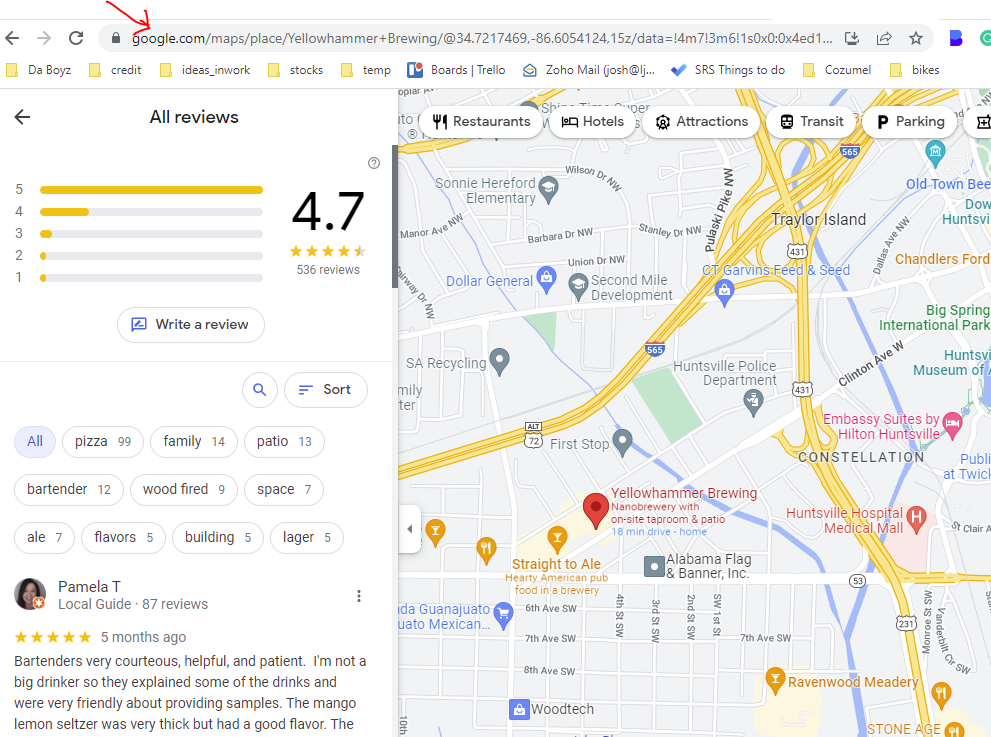The image size is (991, 737).
Task: Select the Embassy Suites hotel pin
Action: [x=952, y=425]
